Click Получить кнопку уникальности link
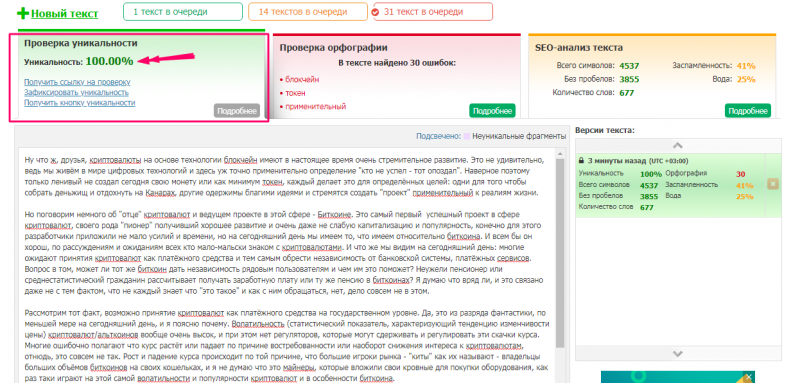Viewport: 800px width, 383px height. 80,103
